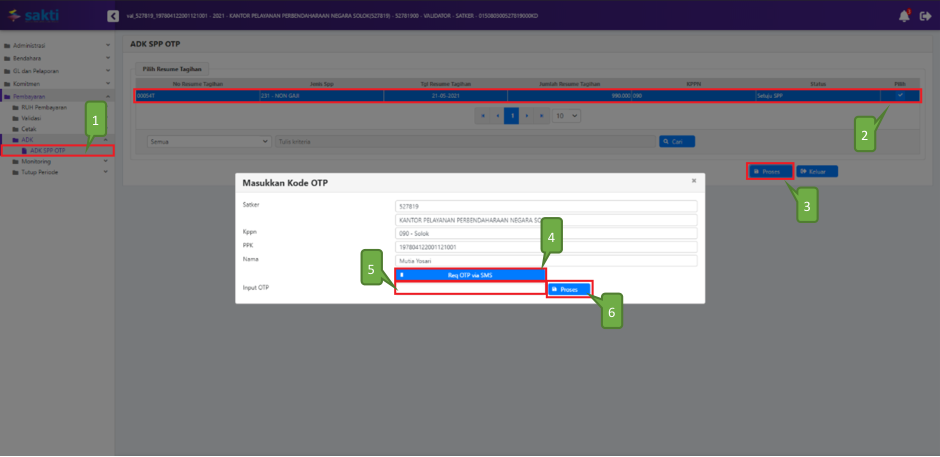Open the rows-per-page dropdown showing 10
Viewport: 940px width, 457px height.
566,116
